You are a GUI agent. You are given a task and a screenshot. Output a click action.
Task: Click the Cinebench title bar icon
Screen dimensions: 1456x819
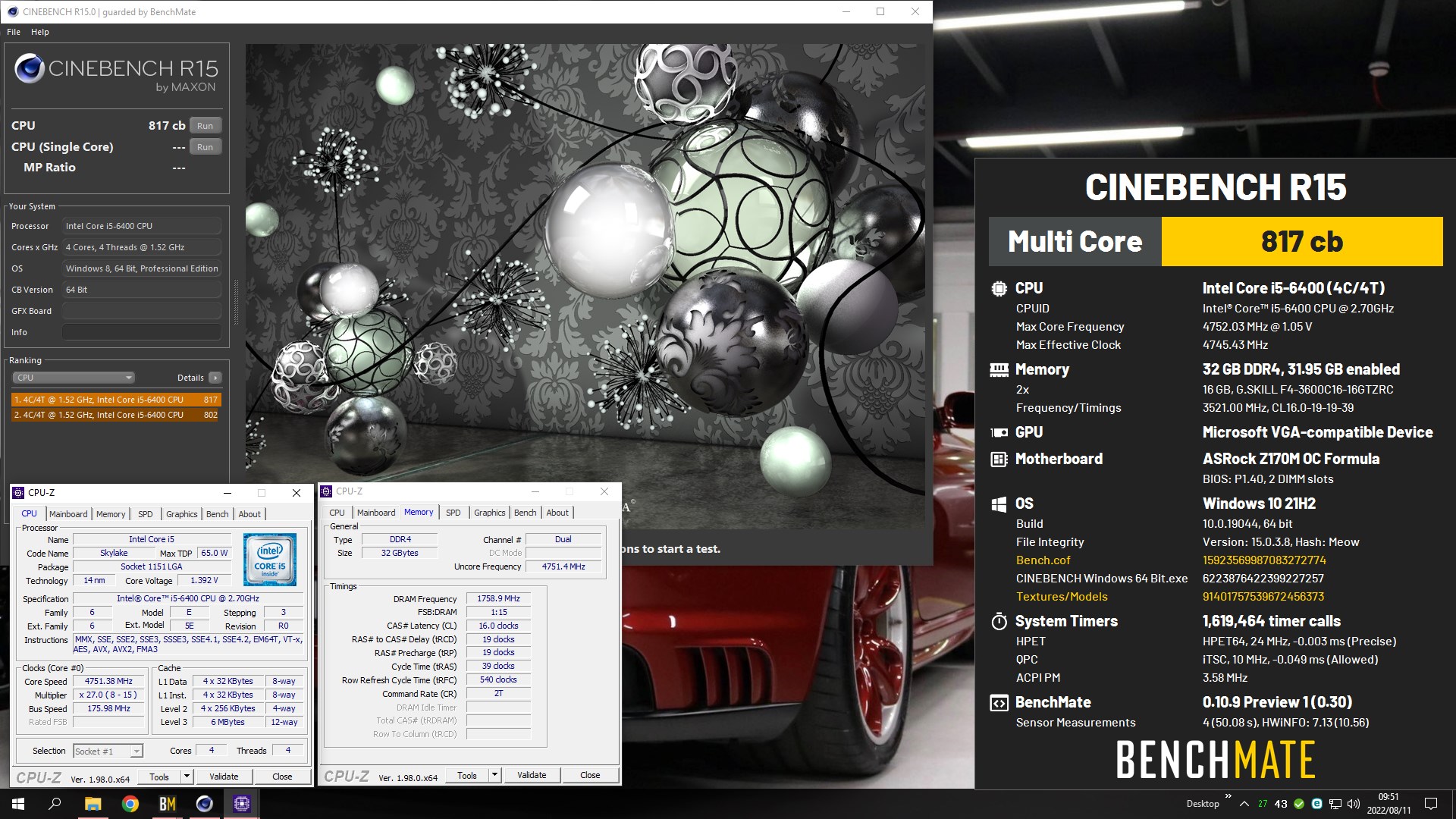point(13,11)
